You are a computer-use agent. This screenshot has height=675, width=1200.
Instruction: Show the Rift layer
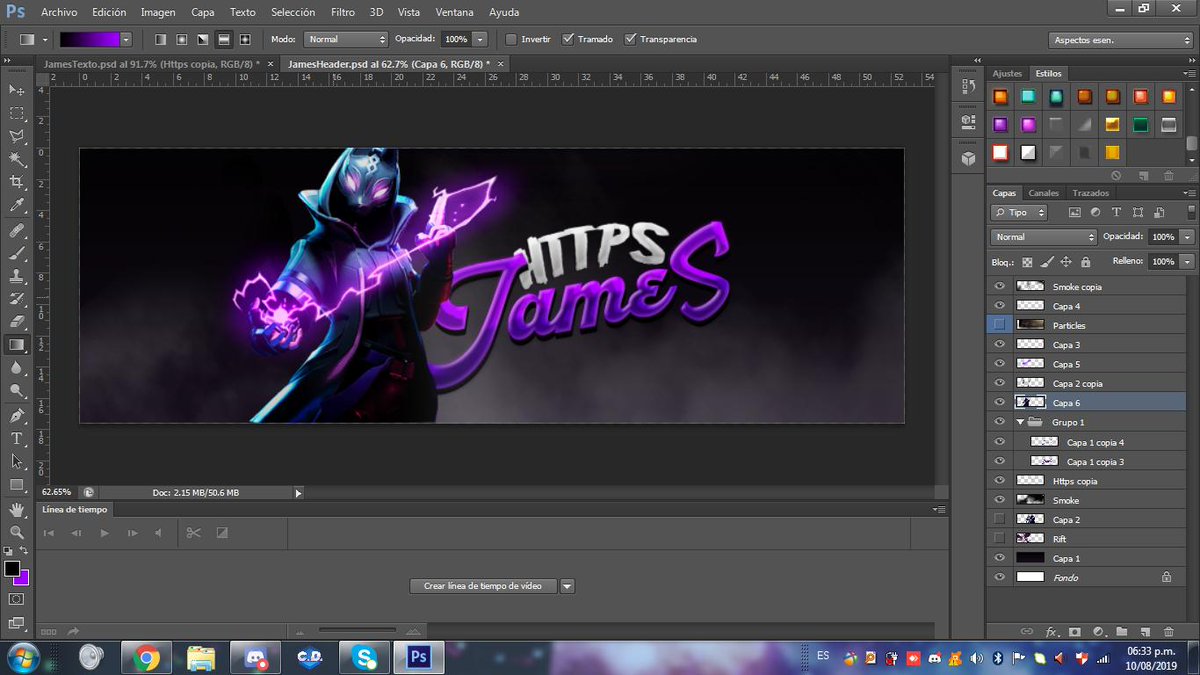(998, 538)
